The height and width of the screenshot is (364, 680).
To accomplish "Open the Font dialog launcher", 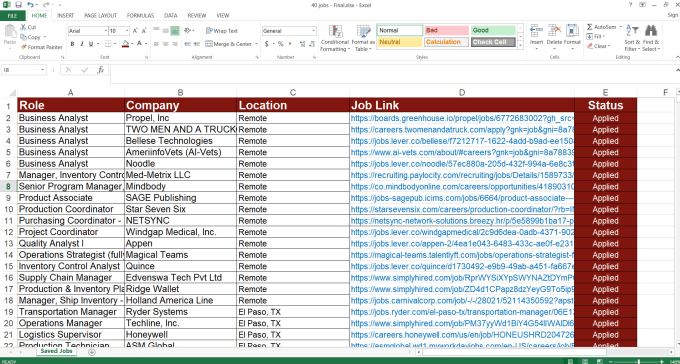I will (147, 57).
